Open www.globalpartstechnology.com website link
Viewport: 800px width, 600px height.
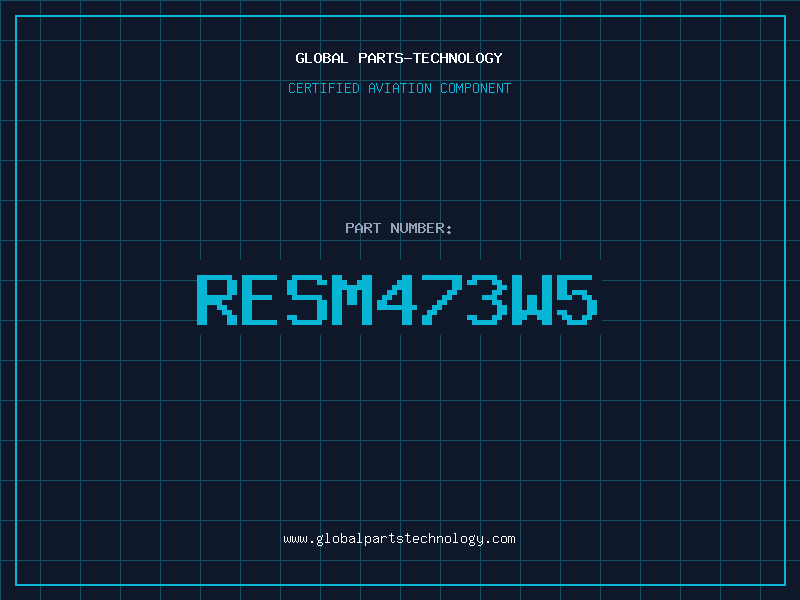click(399, 539)
